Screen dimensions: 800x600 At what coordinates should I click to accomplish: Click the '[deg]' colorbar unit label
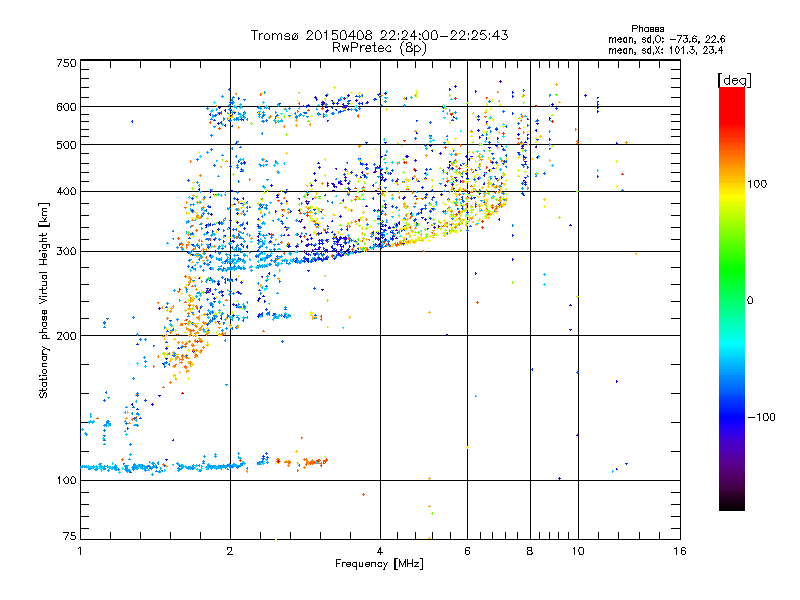(x=734, y=80)
